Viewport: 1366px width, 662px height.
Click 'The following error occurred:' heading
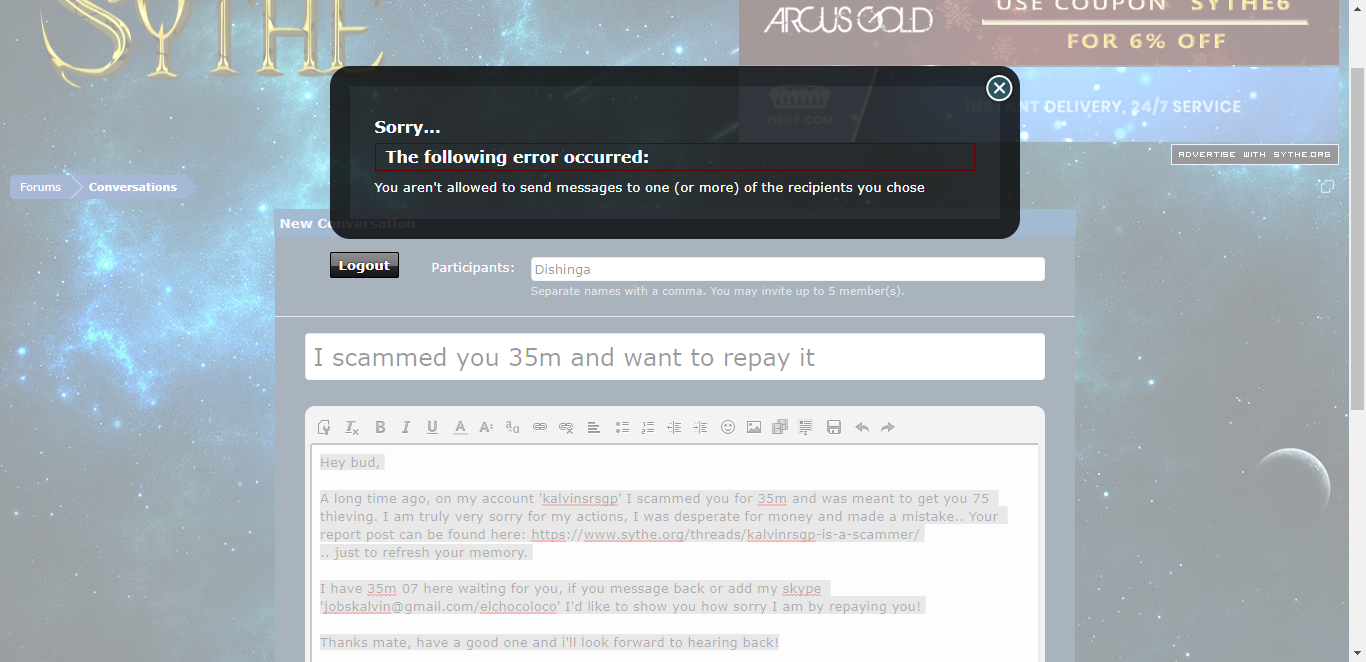(x=517, y=157)
